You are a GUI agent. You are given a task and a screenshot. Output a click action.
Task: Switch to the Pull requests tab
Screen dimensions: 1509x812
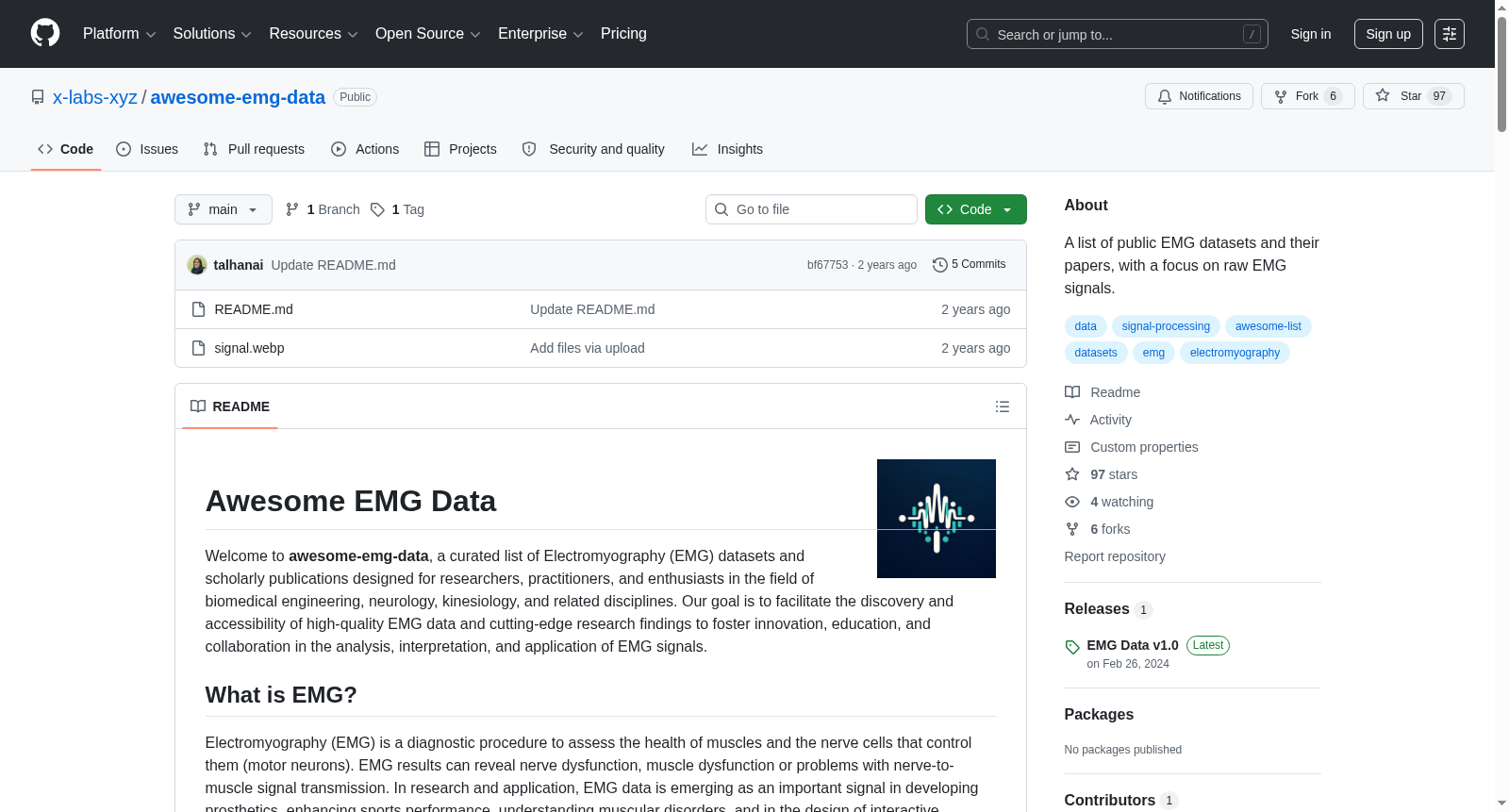click(x=254, y=149)
